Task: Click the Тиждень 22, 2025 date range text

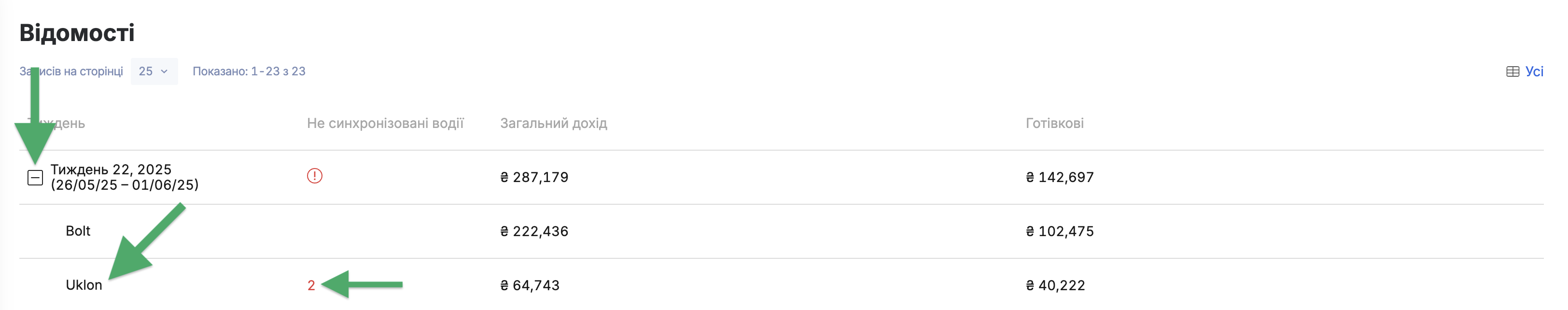Action: [124, 185]
